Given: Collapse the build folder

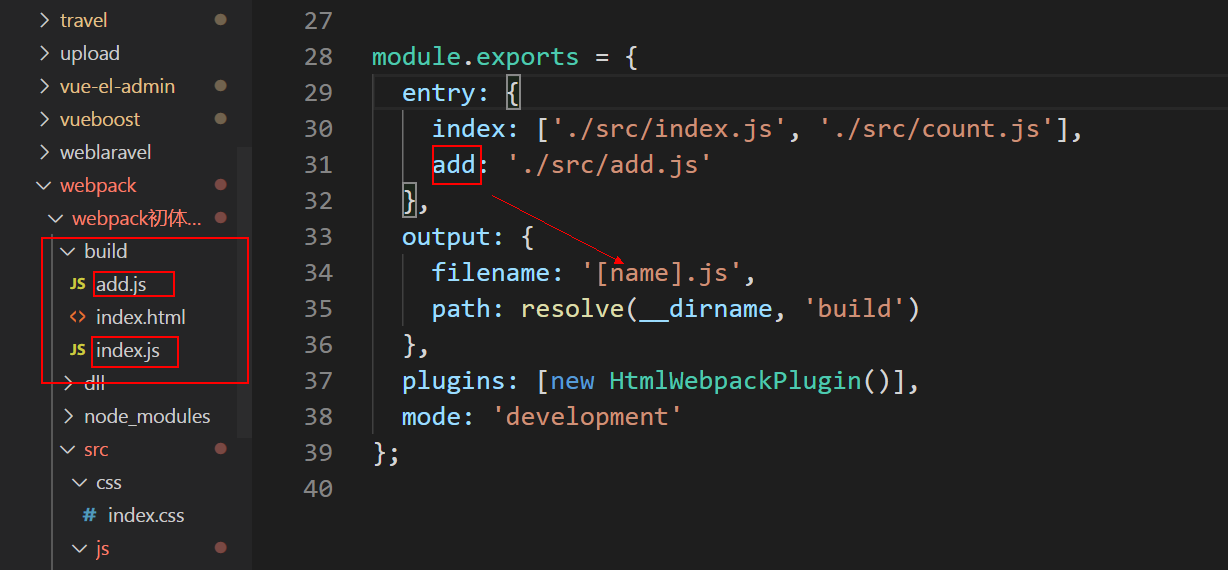Looking at the screenshot, I should 68,251.
